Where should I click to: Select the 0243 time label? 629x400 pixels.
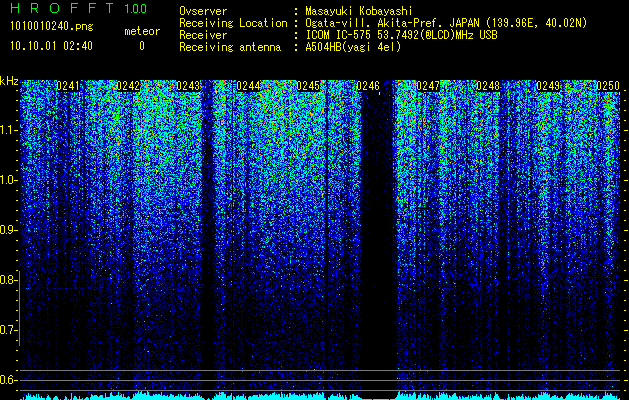(188, 86)
